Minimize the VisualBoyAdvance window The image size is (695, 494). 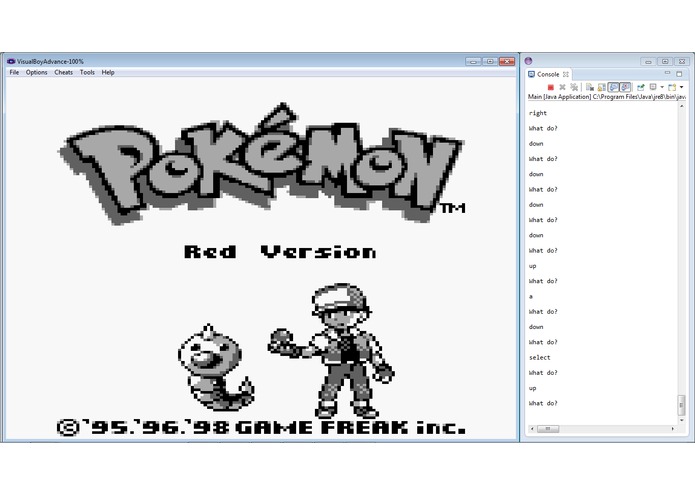pos(473,62)
